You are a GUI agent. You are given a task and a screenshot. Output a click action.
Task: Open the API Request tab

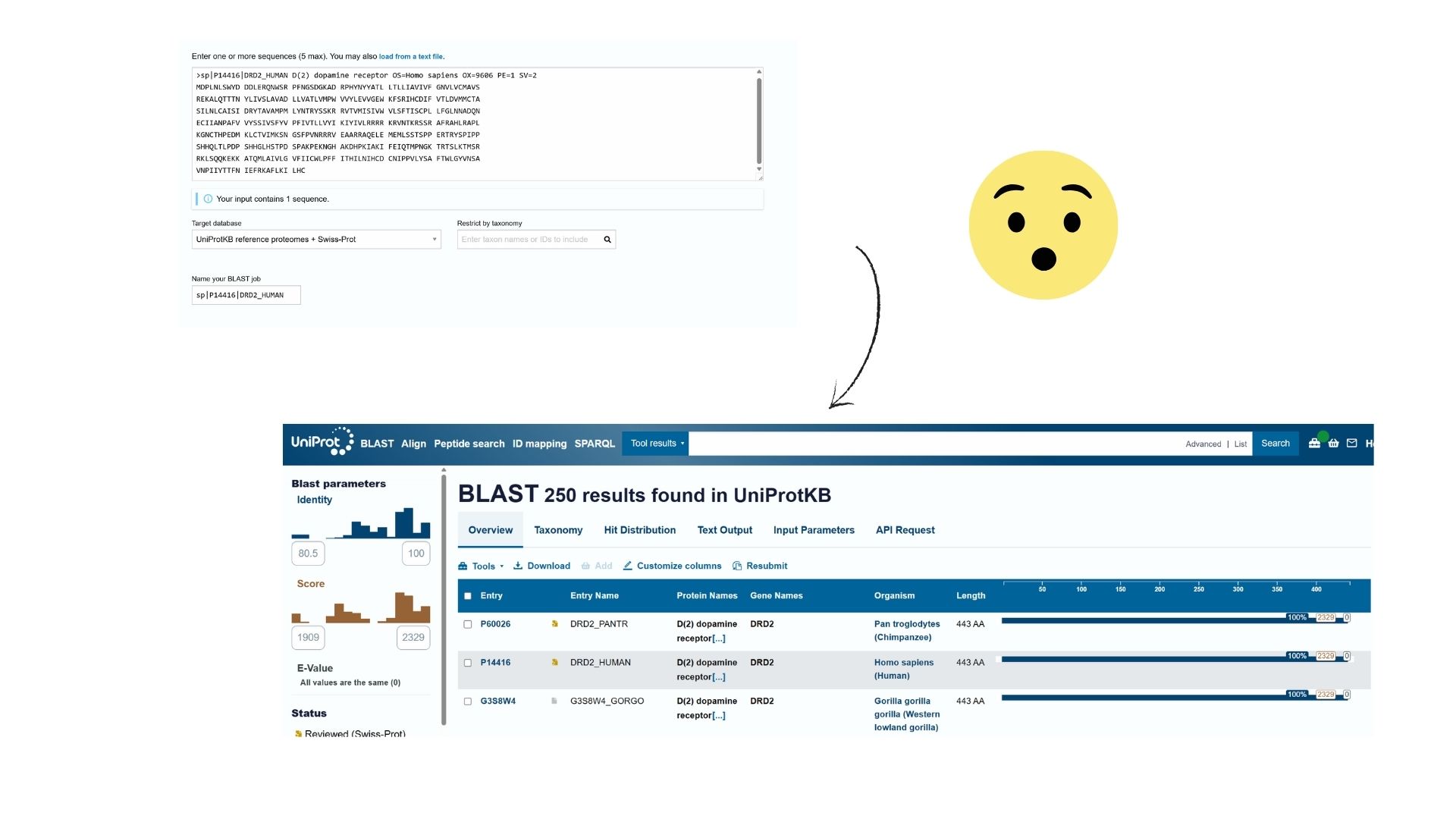[905, 530]
